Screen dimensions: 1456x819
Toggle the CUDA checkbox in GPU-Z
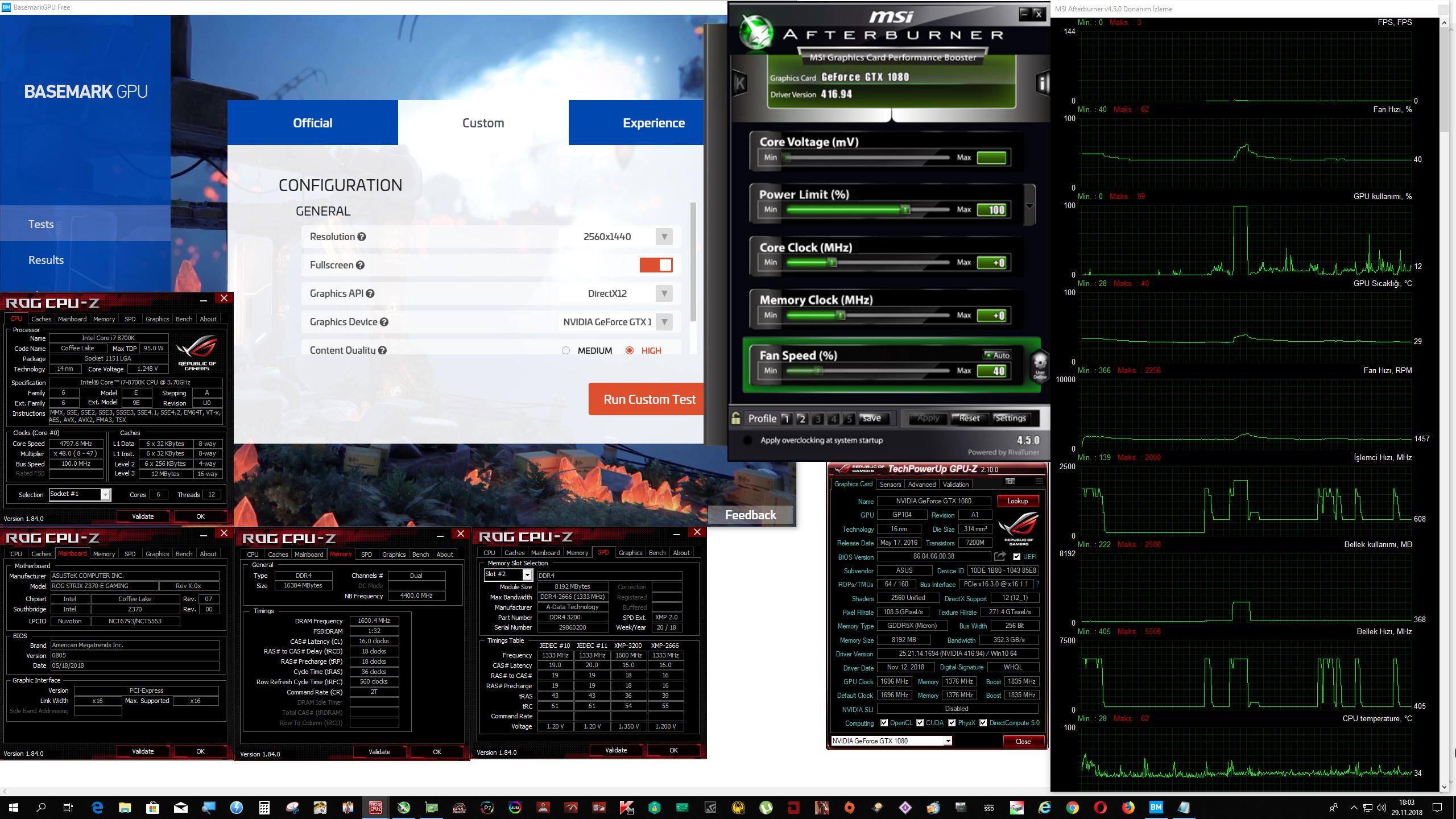tap(920, 723)
